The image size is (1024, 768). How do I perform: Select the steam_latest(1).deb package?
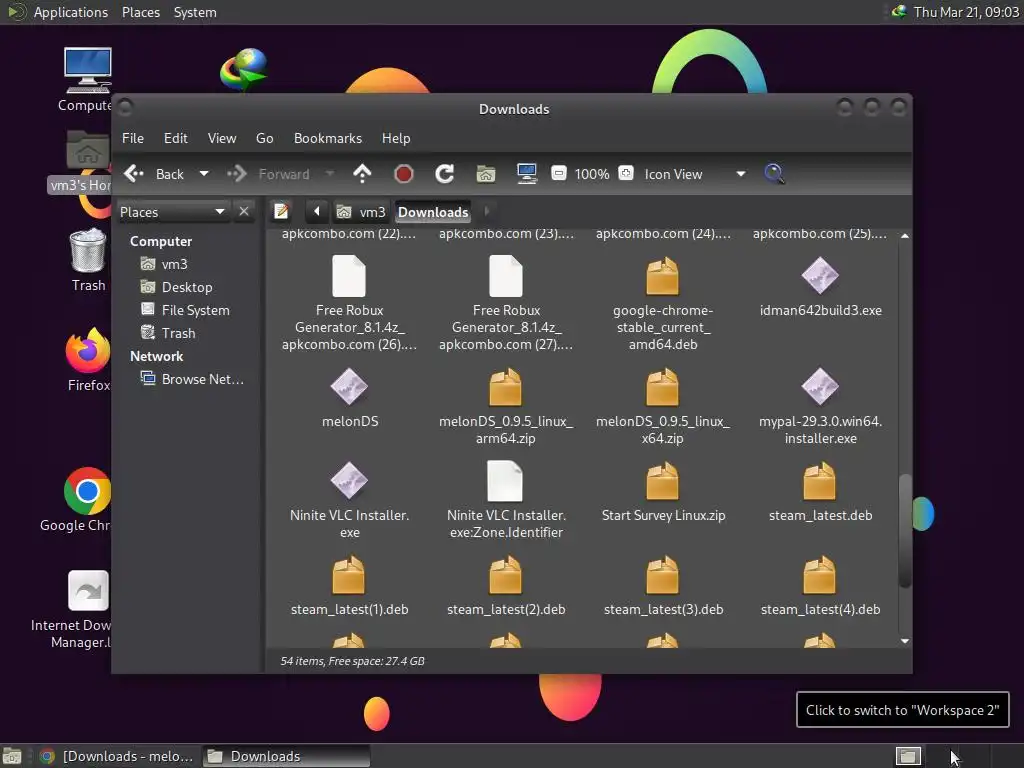pyautogui.click(x=349, y=575)
